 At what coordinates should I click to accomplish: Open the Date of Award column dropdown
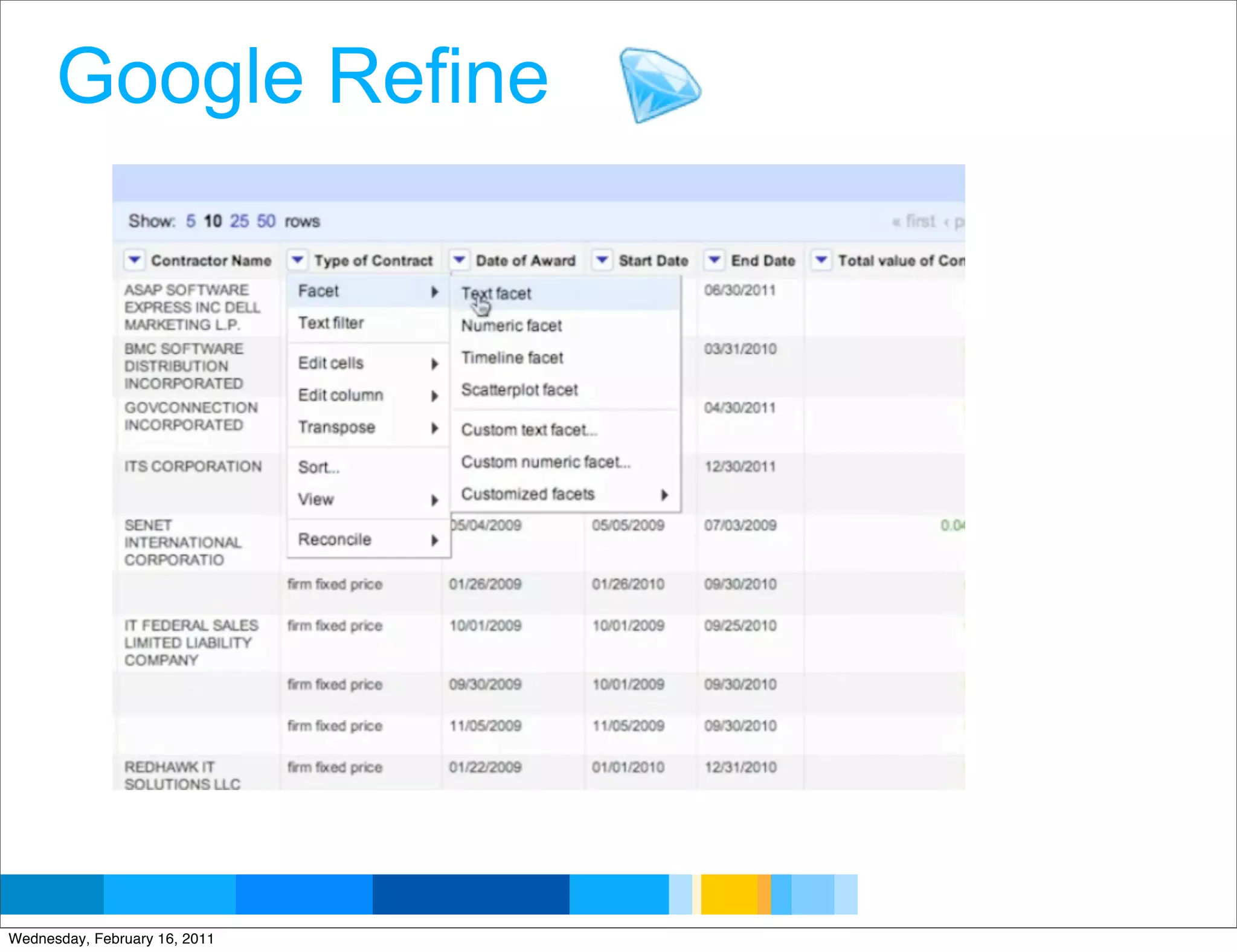pos(459,260)
